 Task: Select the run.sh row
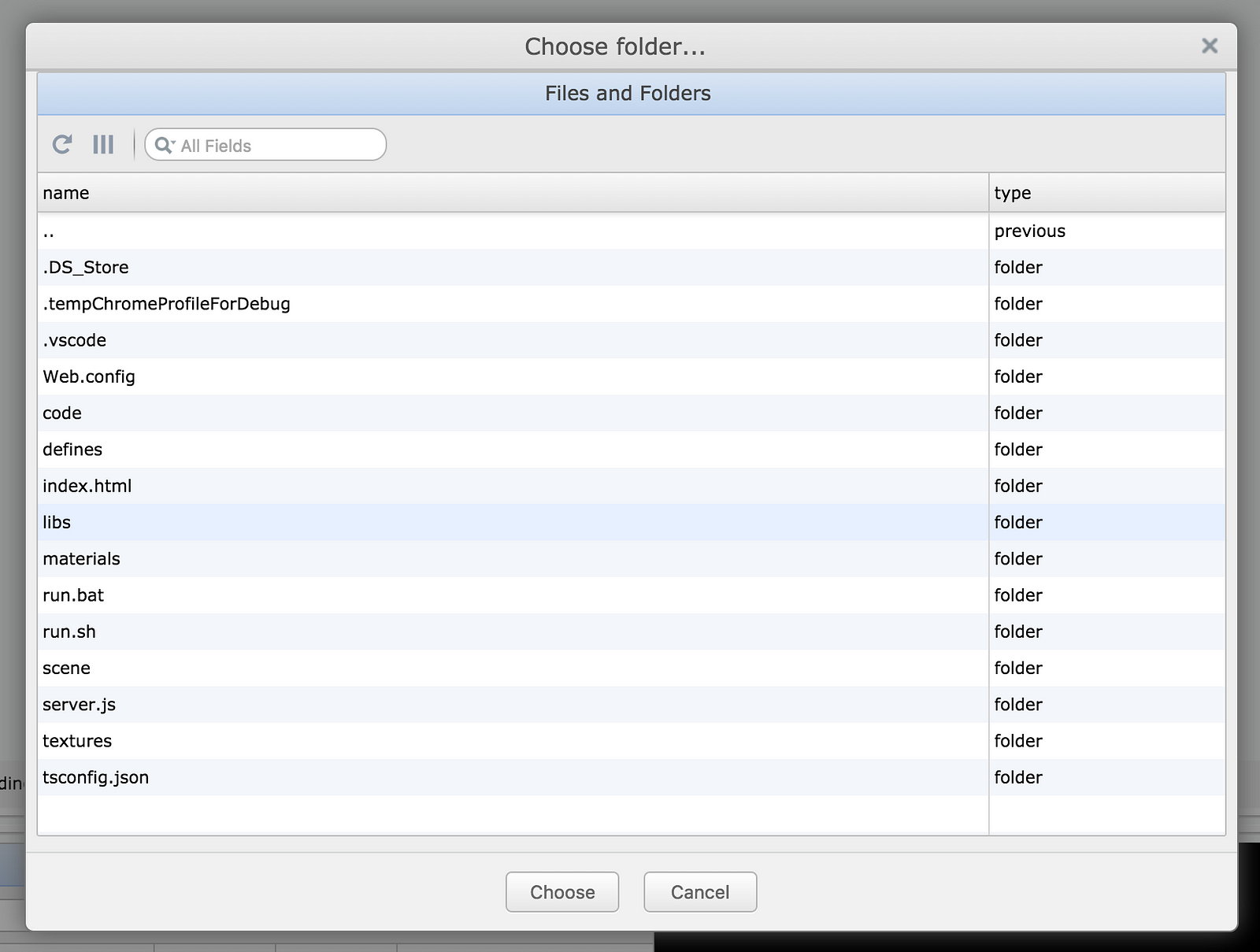point(632,632)
